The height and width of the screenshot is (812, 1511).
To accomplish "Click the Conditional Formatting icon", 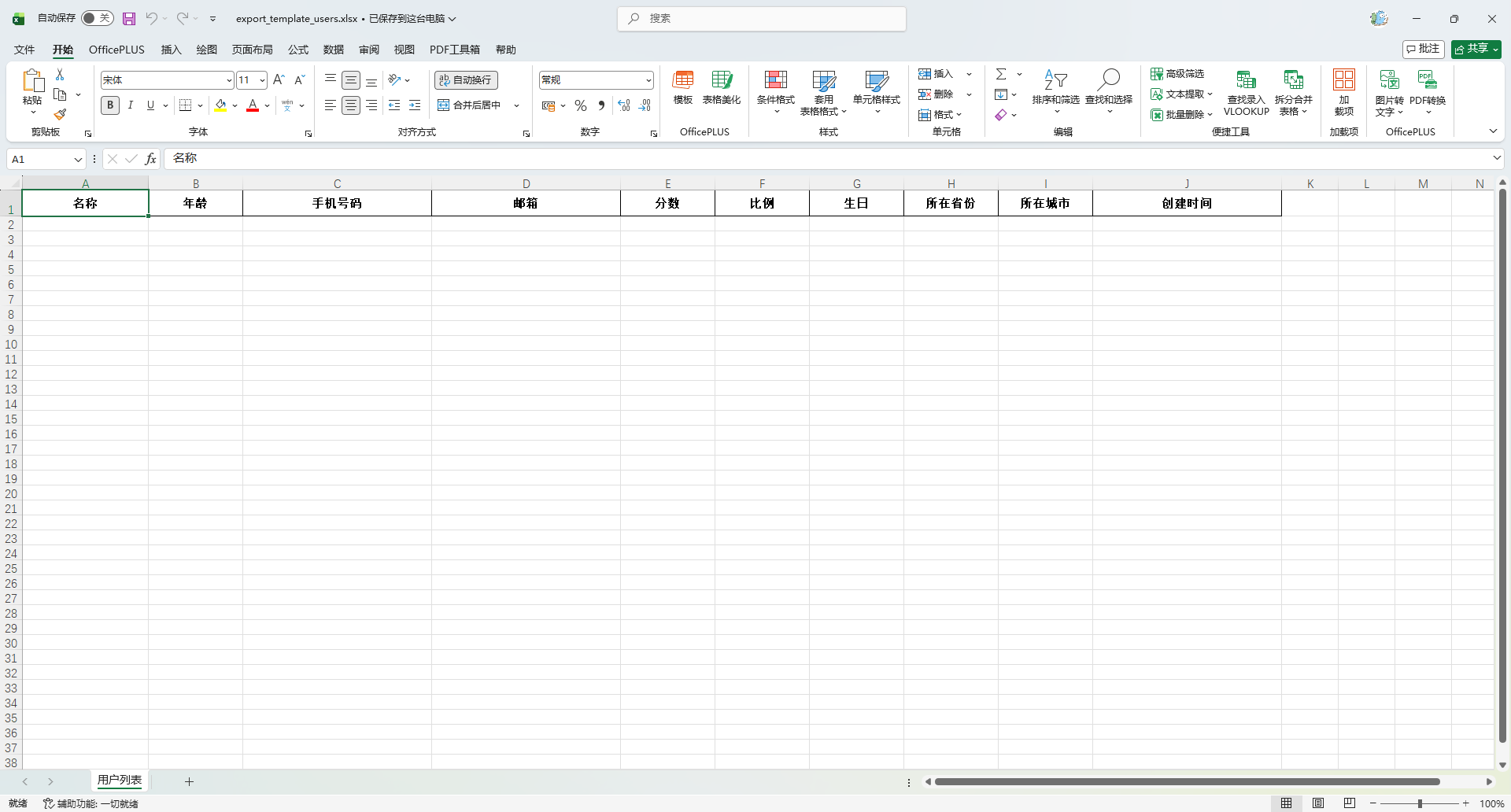I will coord(775,80).
